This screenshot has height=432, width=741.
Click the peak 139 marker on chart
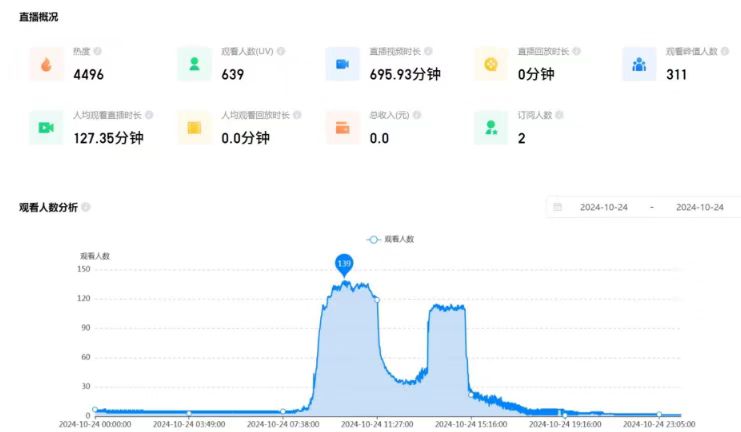(x=344, y=264)
